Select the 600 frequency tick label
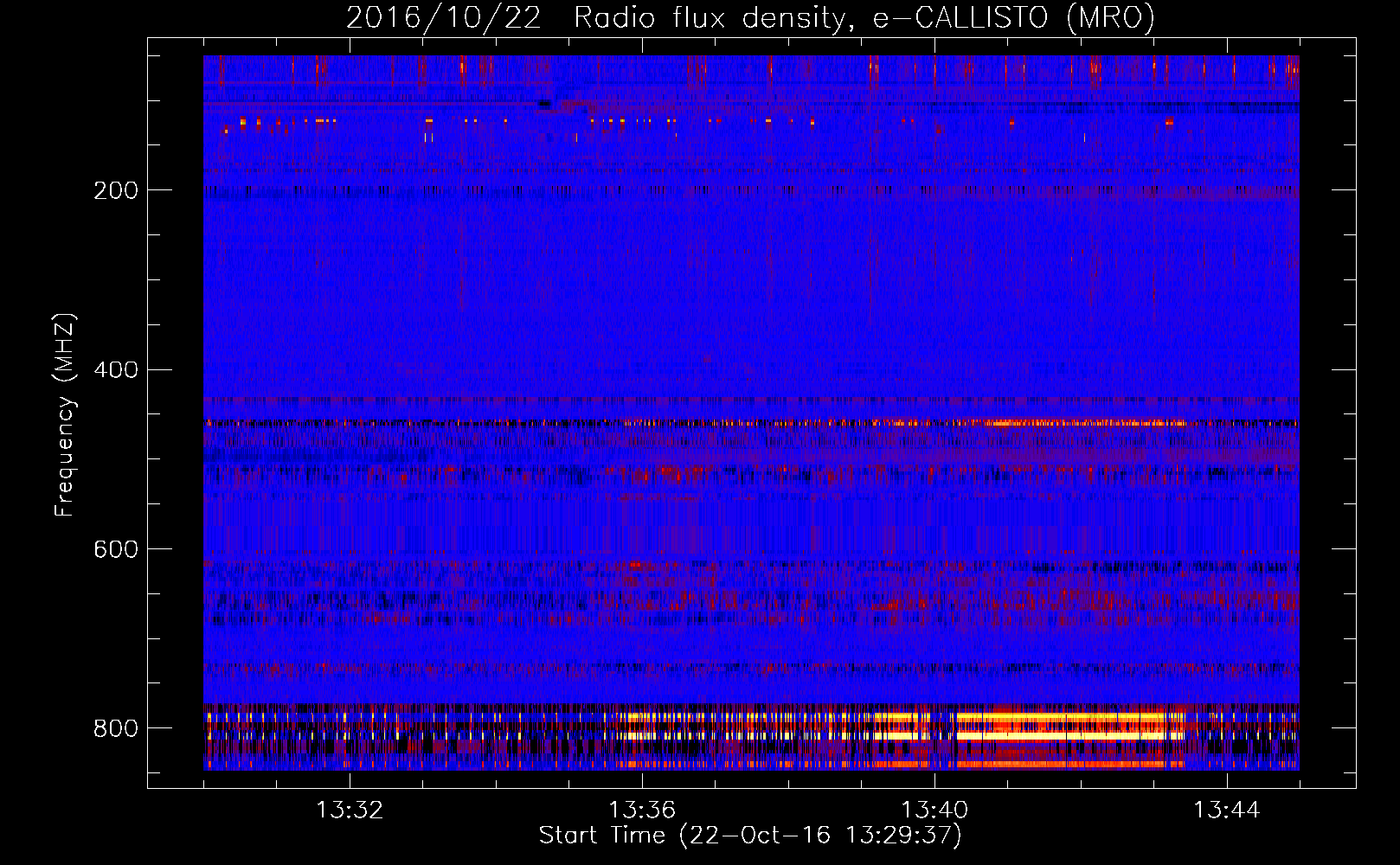The height and width of the screenshot is (865, 1400). [116, 549]
